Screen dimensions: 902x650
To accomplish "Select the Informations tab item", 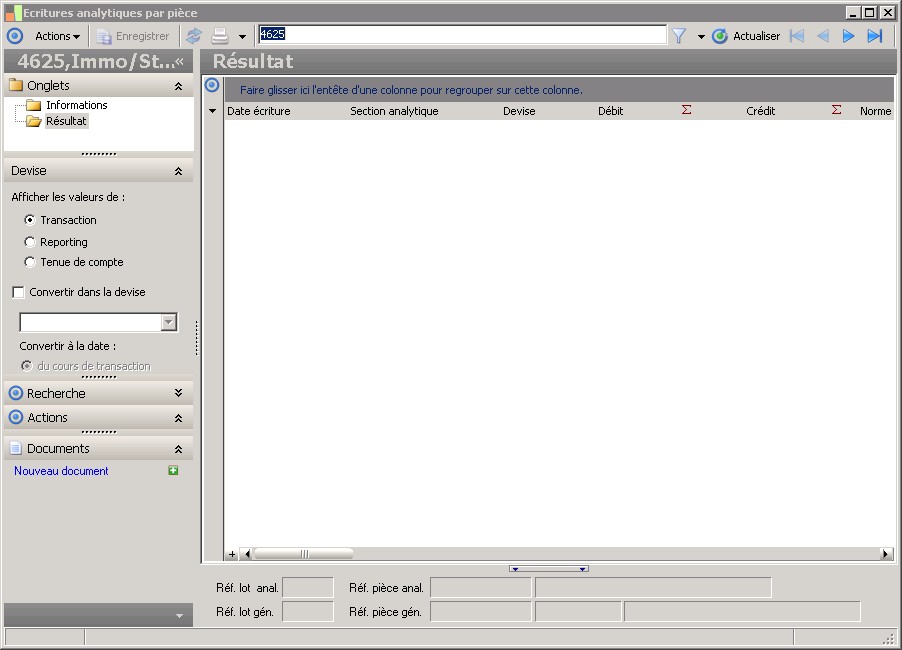I will [x=77, y=105].
